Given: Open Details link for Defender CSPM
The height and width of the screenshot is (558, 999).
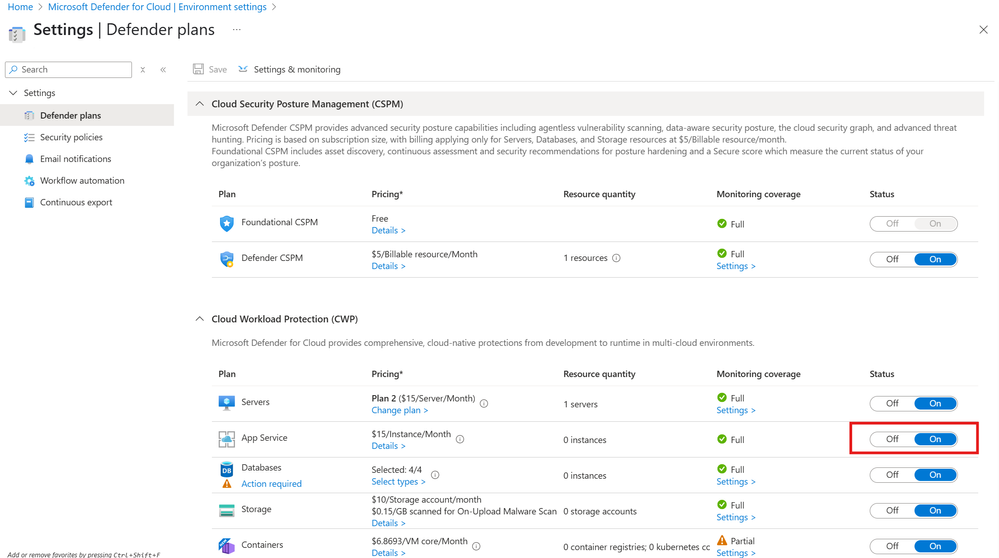Looking at the screenshot, I should [x=388, y=266].
